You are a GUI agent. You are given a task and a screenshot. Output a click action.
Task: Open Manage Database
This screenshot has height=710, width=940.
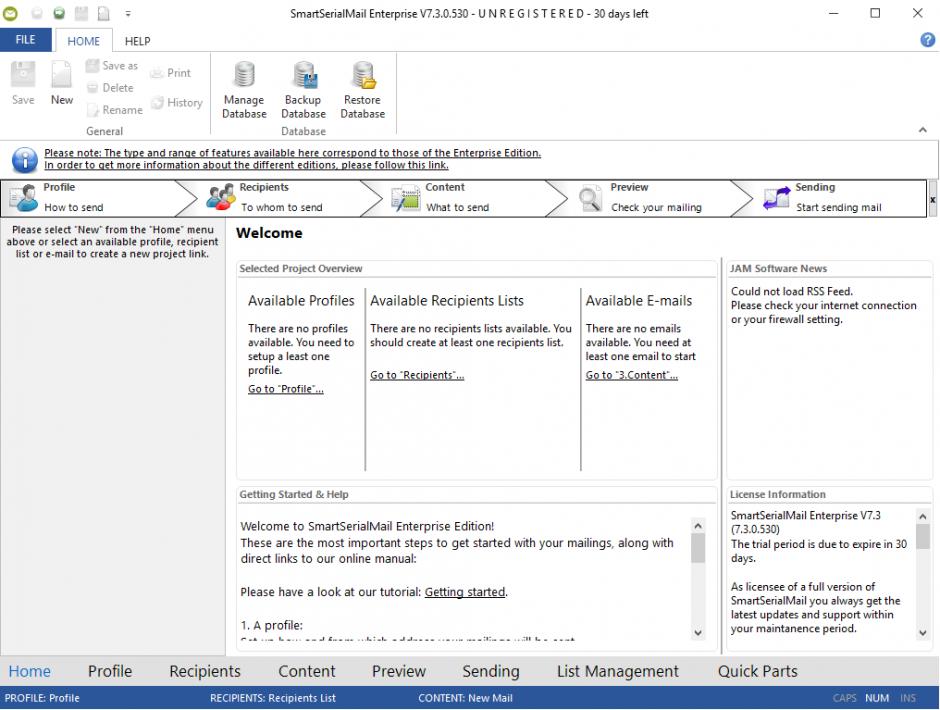pos(244,90)
